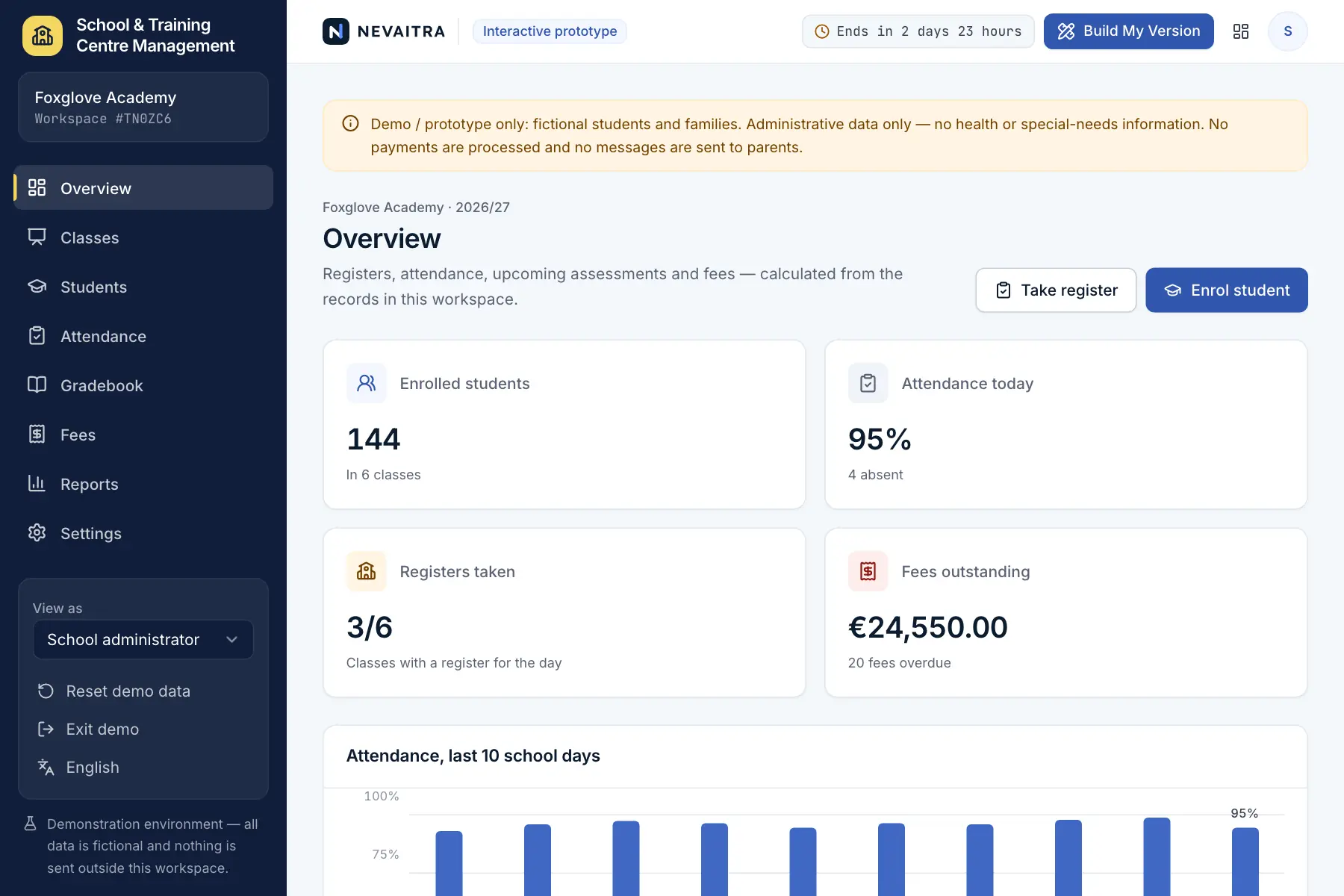This screenshot has width=1344, height=896.
Task: Click the '4 absent' text
Action: [875, 475]
